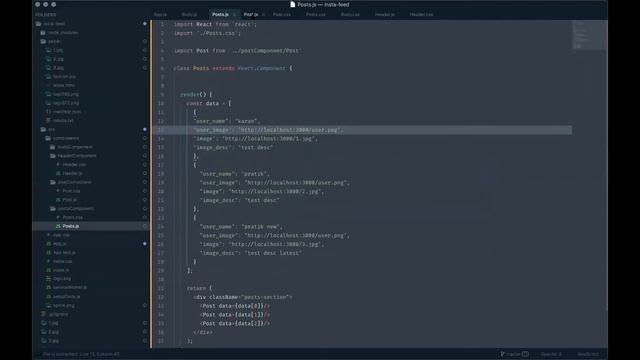Viewport: 640px width, 360px height.
Task: Open index.html in the sidebar
Action: pos(64,85)
